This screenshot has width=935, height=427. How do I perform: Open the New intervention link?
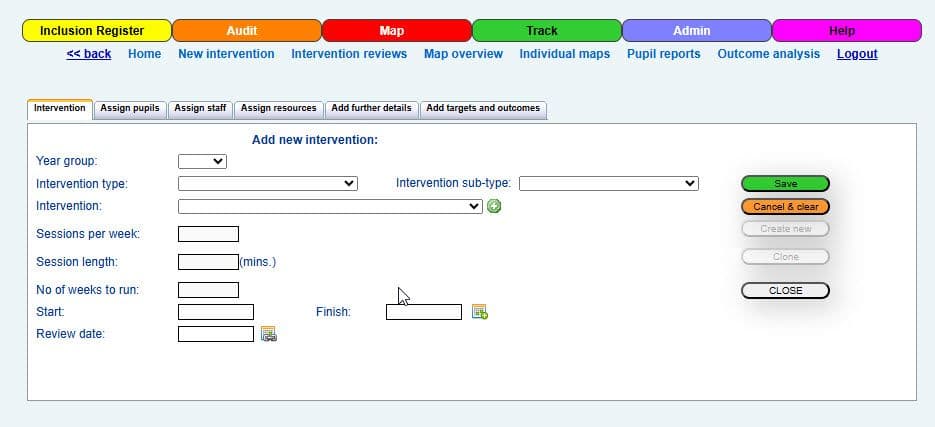tap(226, 54)
